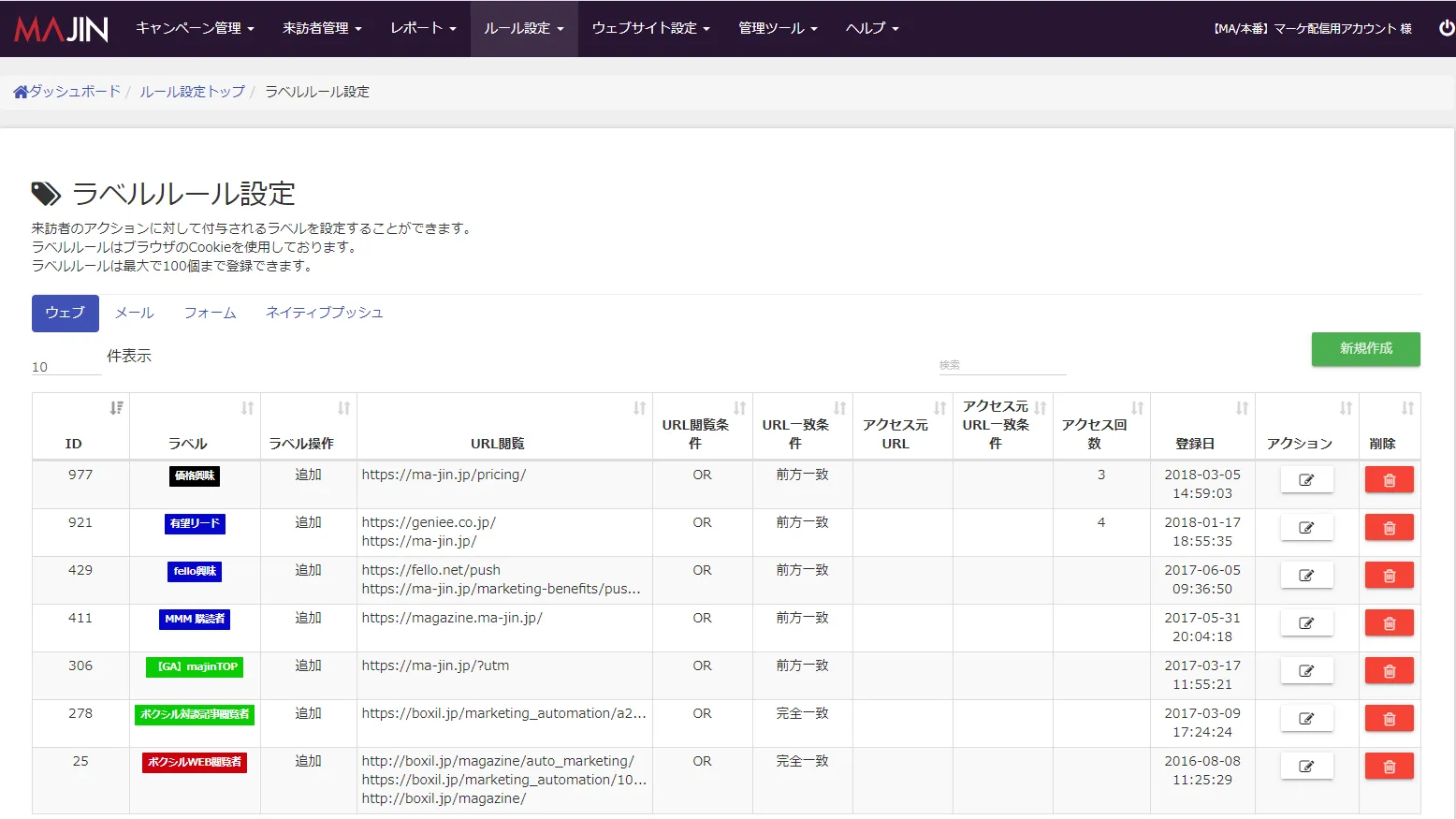The image size is (1456, 819).
Task: Edit the rule with ID 429
Action: coord(1306,576)
